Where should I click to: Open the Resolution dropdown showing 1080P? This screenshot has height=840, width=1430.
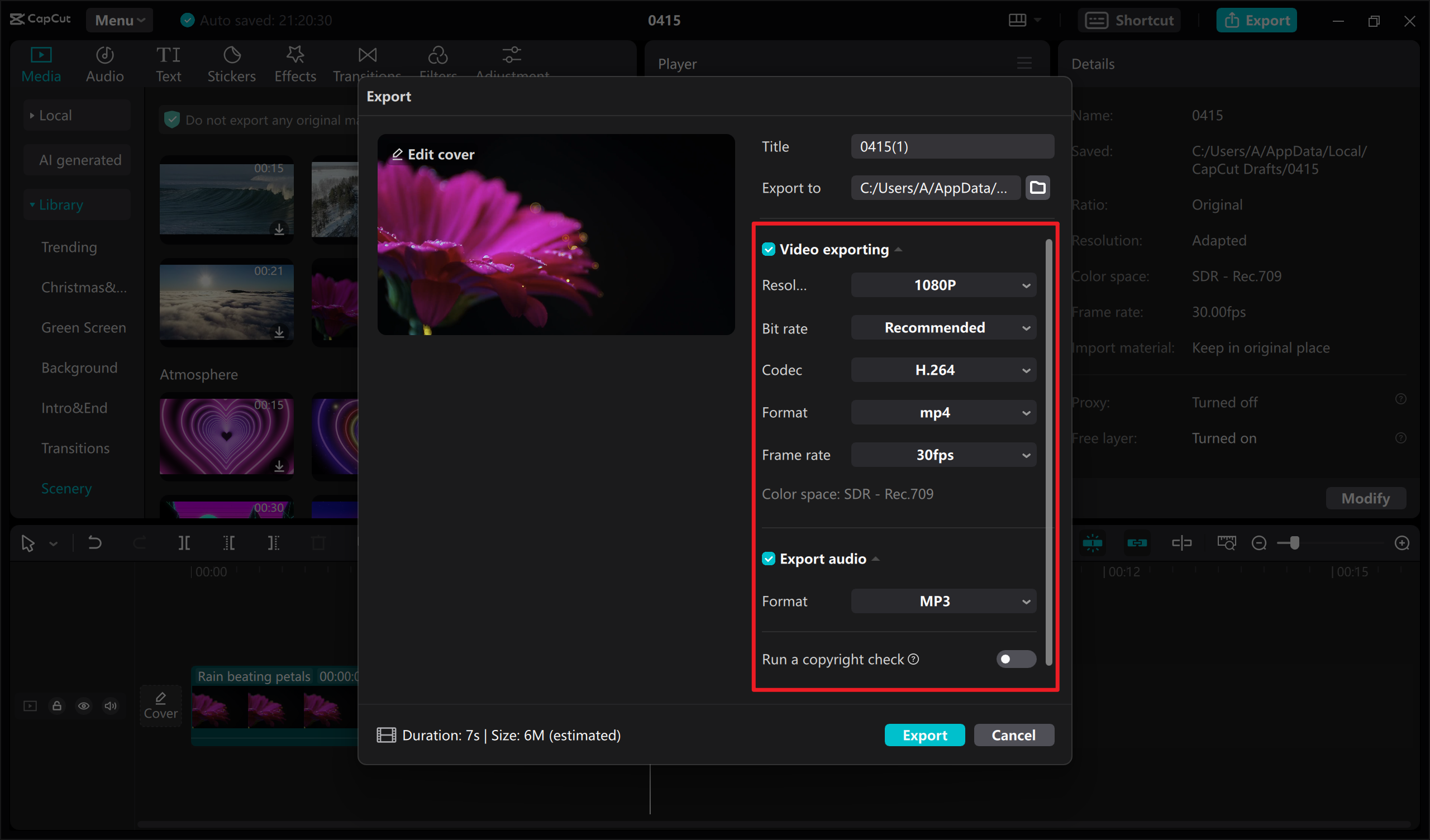tap(943, 285)
